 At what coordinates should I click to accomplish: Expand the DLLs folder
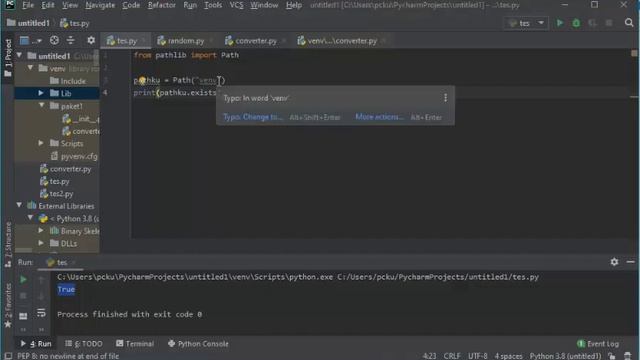click(x=41, y=243)
